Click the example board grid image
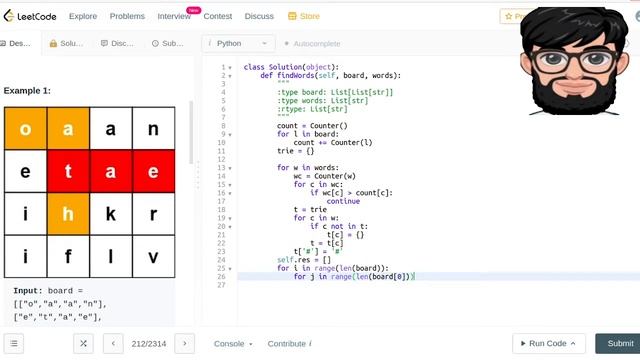The width and height of the screenshot is (640, 360). 89,192
